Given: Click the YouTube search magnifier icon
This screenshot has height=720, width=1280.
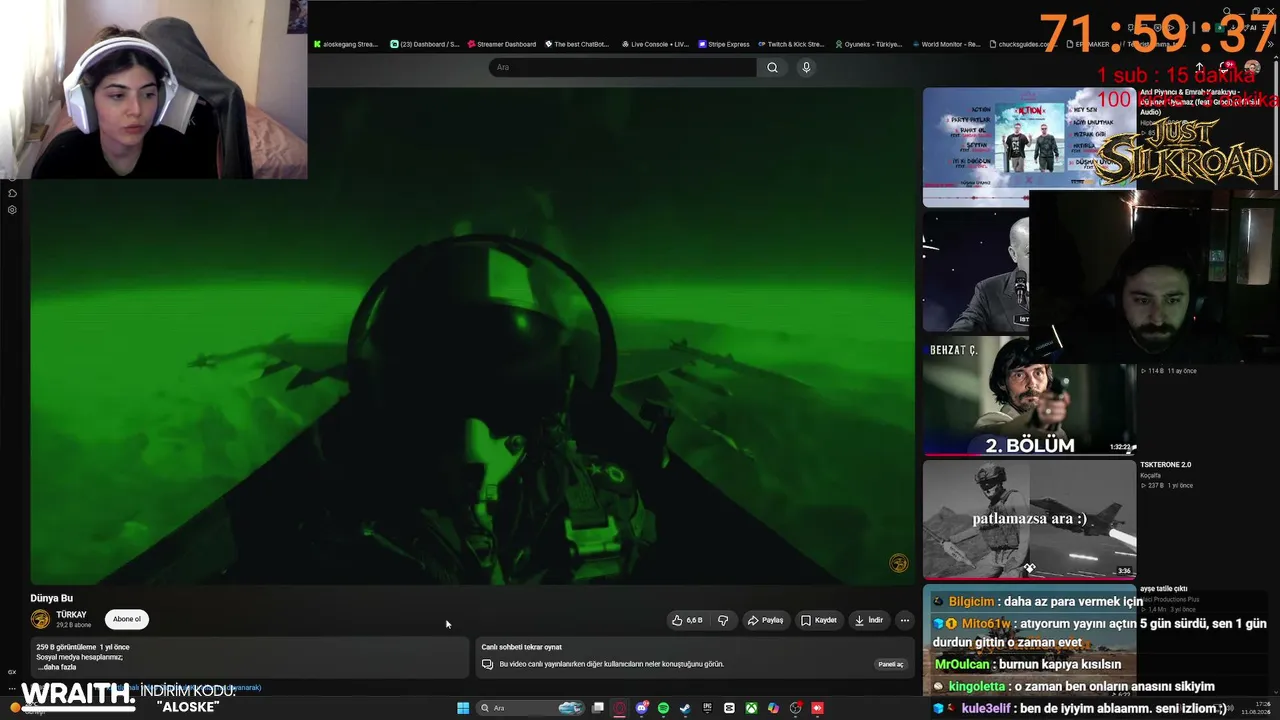Looking at the screenshot, I should [x=772, y=67].
